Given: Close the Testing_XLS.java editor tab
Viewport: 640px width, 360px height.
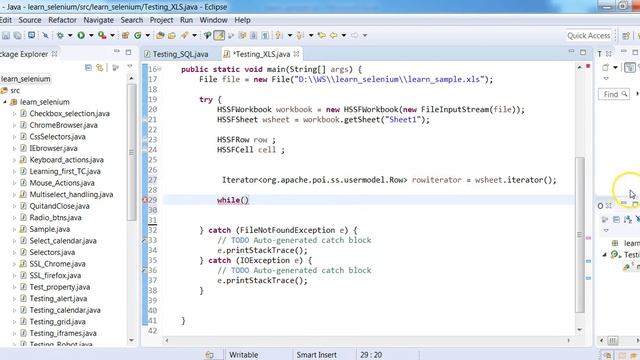Looking at the screenshot, I should pos(297,53).
